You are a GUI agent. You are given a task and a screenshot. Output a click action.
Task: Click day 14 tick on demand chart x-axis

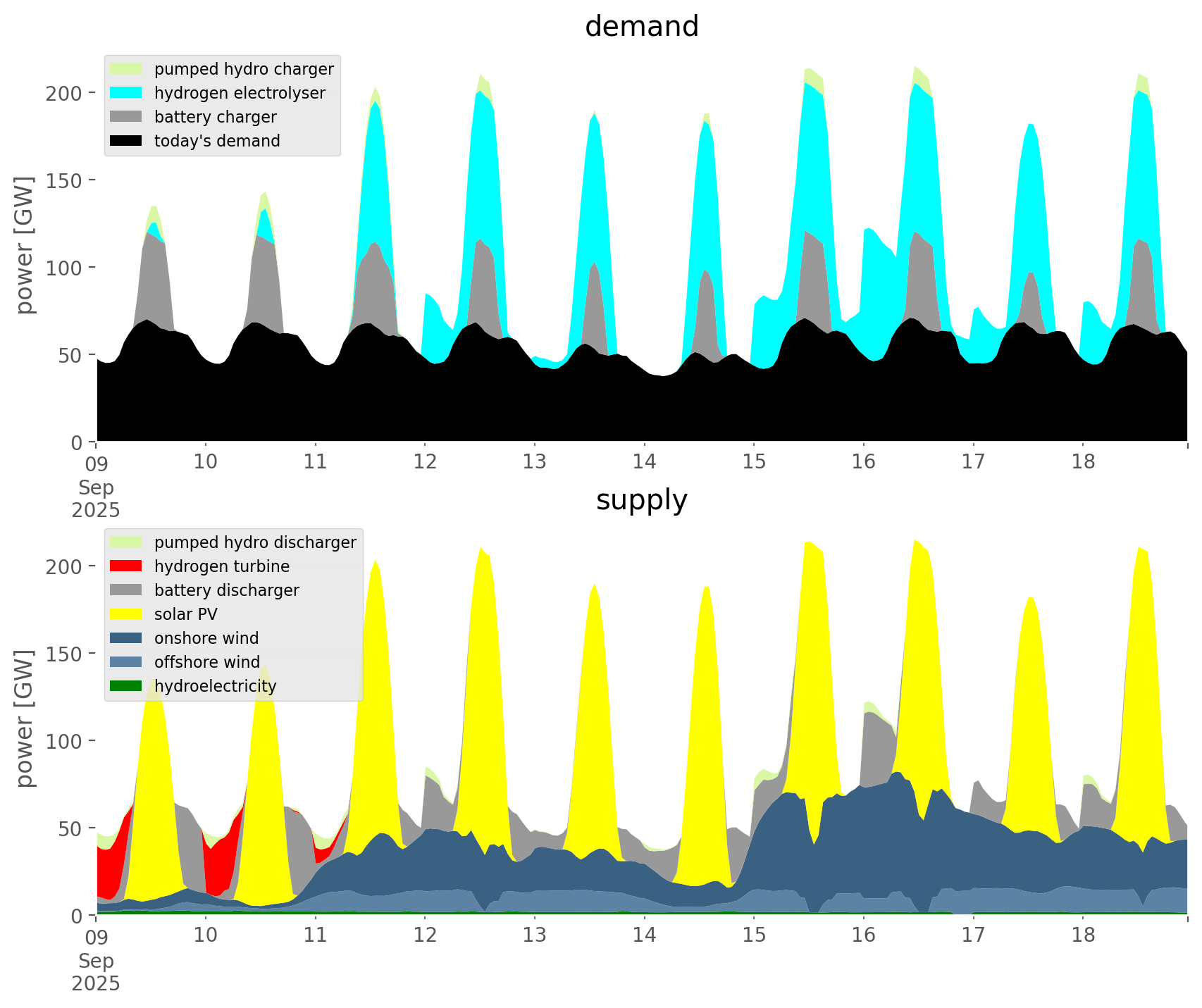(x=644, y=462)
